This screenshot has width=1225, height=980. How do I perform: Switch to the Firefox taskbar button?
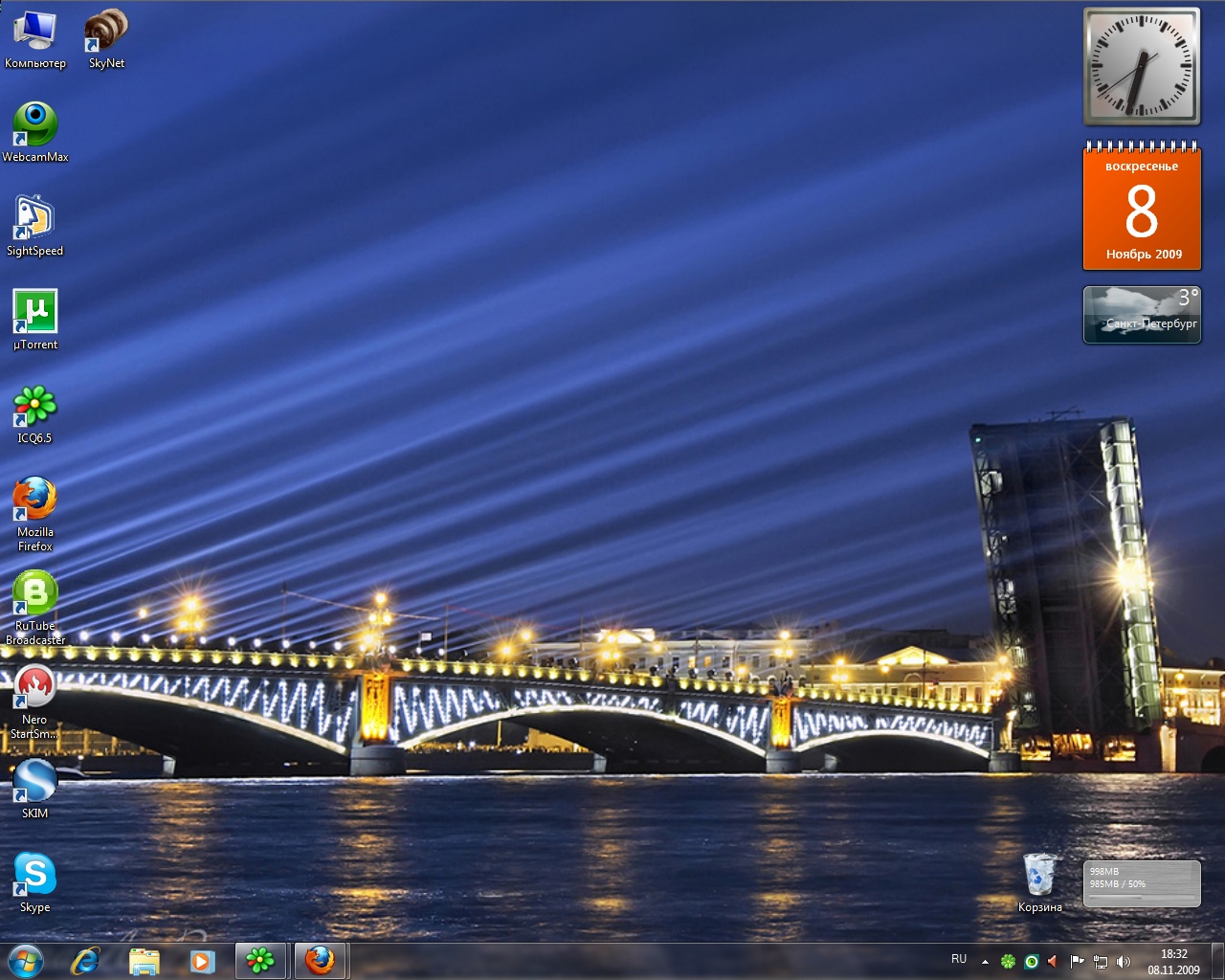click(x=320, y=961)
